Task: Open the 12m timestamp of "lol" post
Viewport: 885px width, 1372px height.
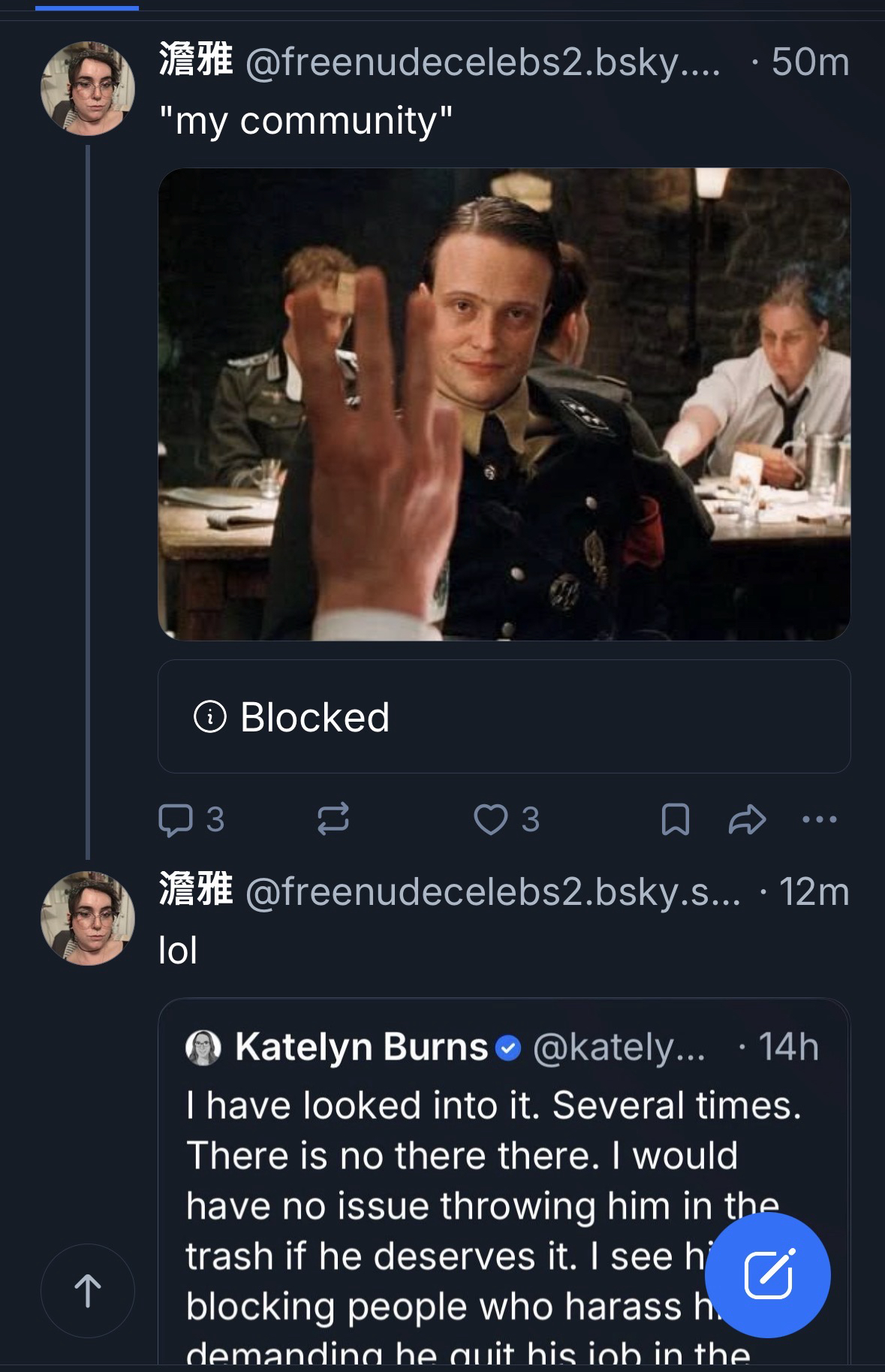Action: [814, 892]
